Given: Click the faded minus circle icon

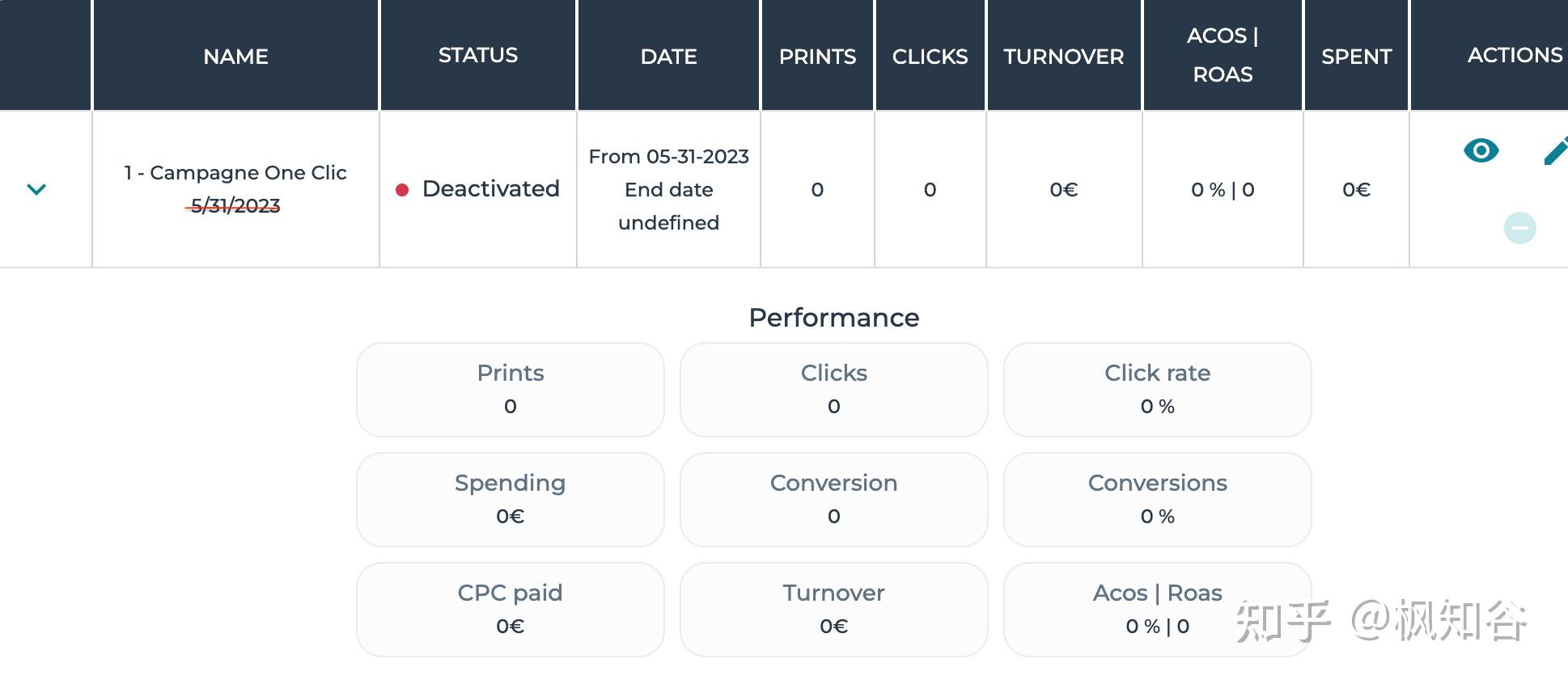Looking at the screenshot, I should click(x=1519, y=228).
